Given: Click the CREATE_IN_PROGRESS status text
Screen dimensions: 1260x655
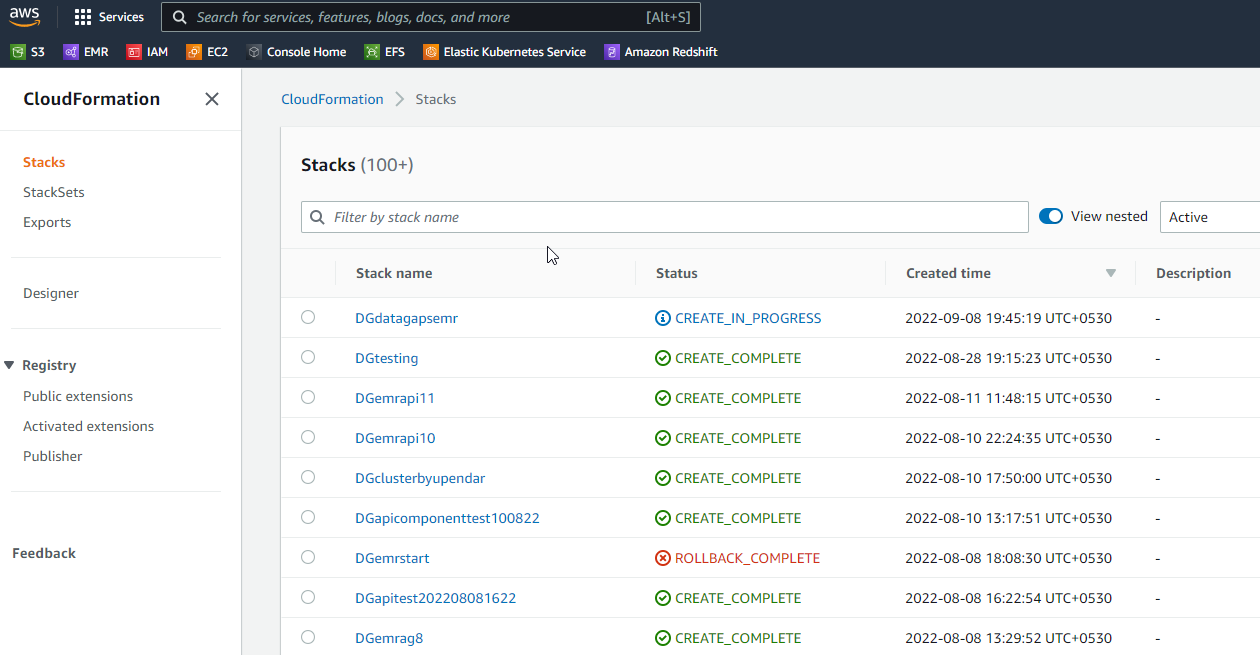Looking at the screenshot, I should [748, 318].
